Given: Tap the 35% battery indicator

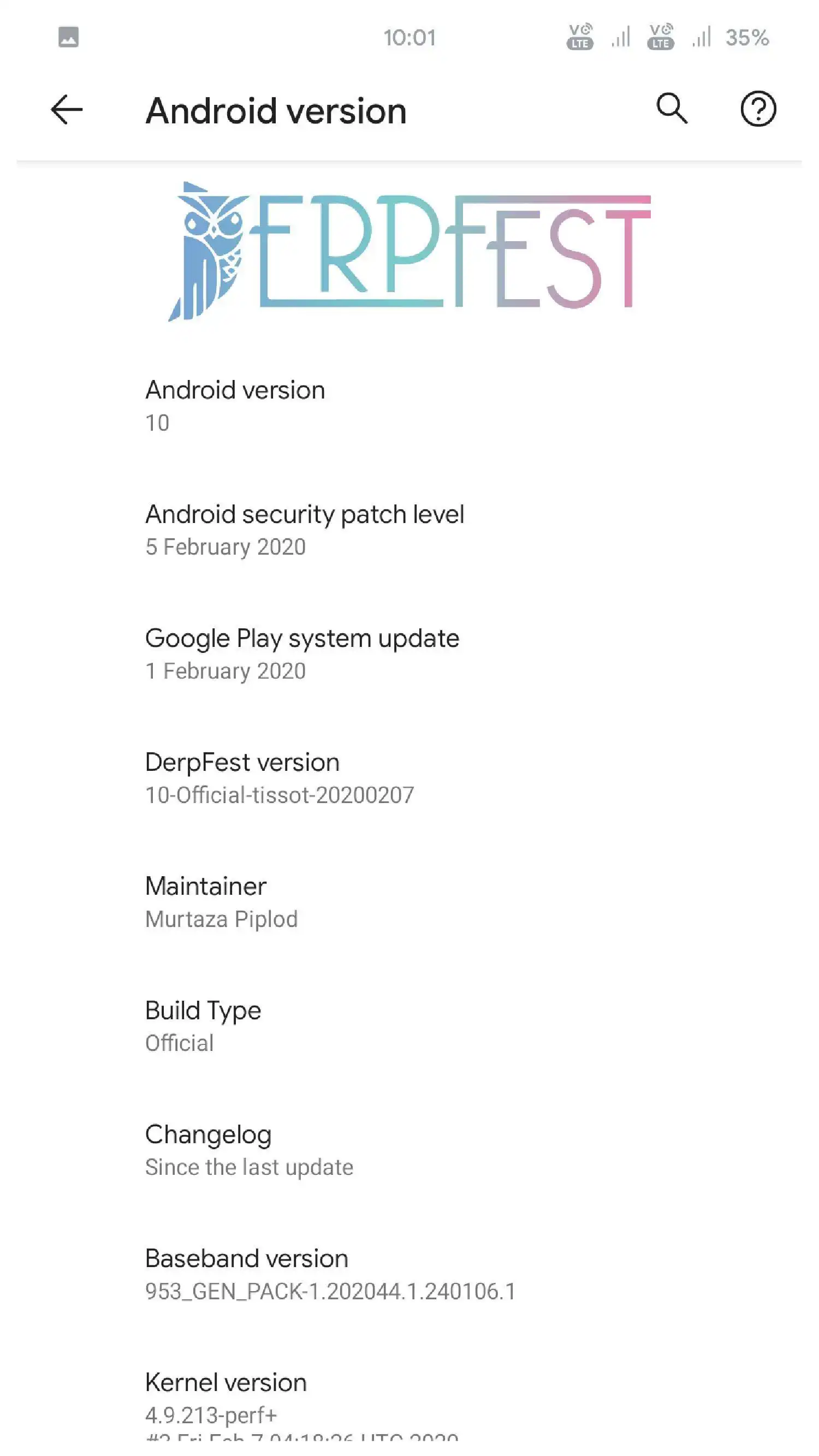Looking at the screenshot, I should pos(746,38).
